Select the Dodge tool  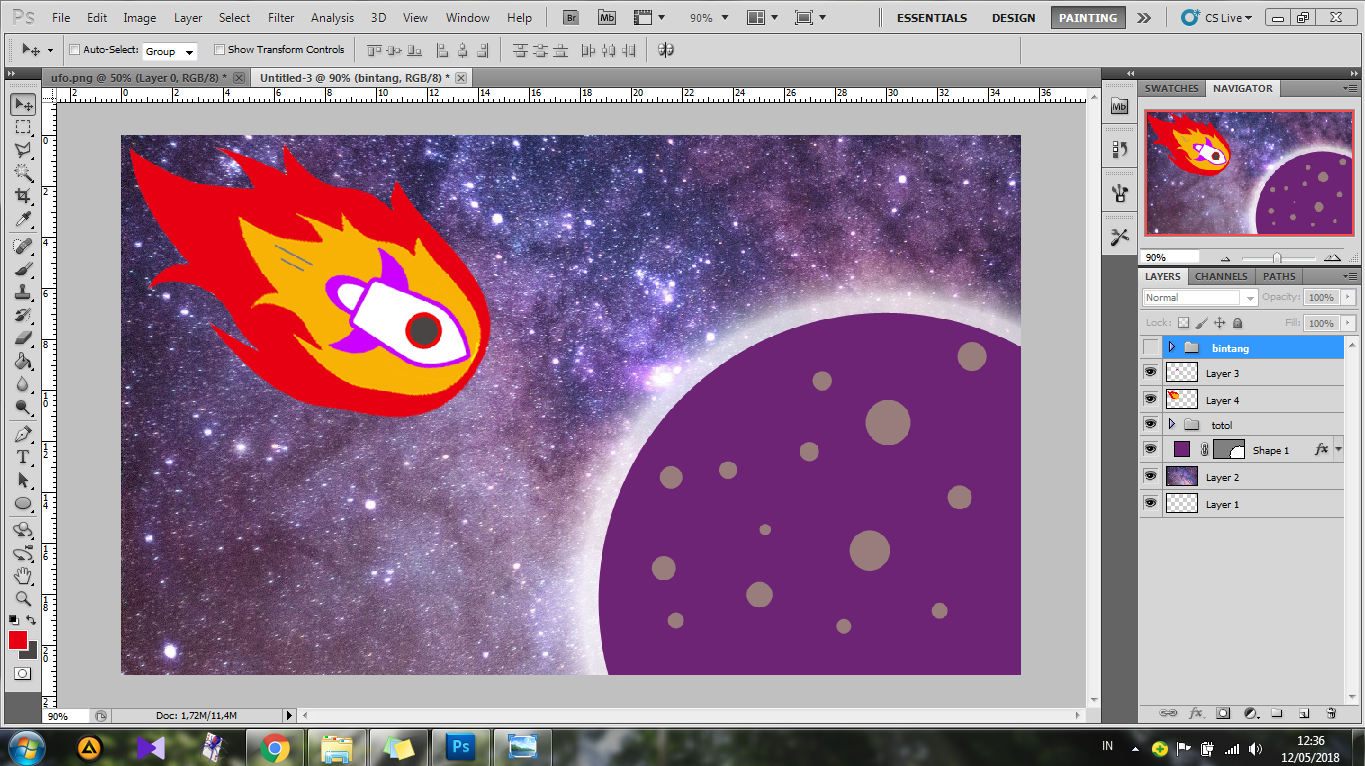click(x=23, y=407)
